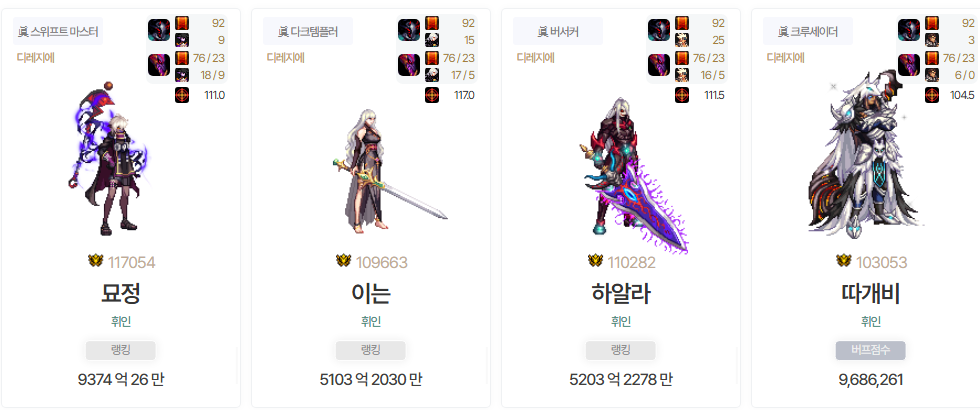Click the 랭킹 button under 묘정

[x=121, y=351]
